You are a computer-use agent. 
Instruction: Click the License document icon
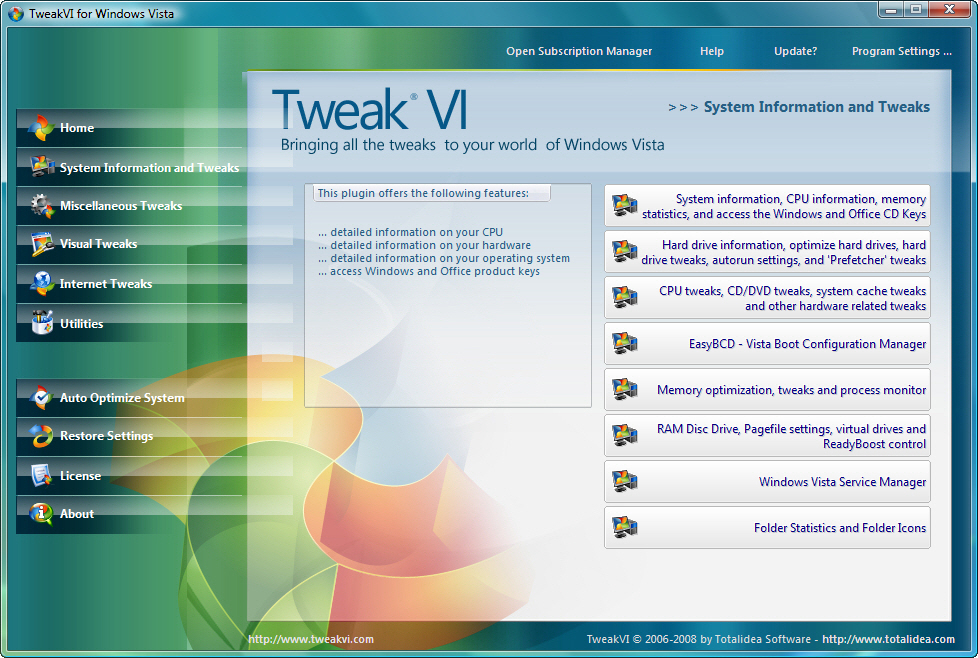(42, 476)
